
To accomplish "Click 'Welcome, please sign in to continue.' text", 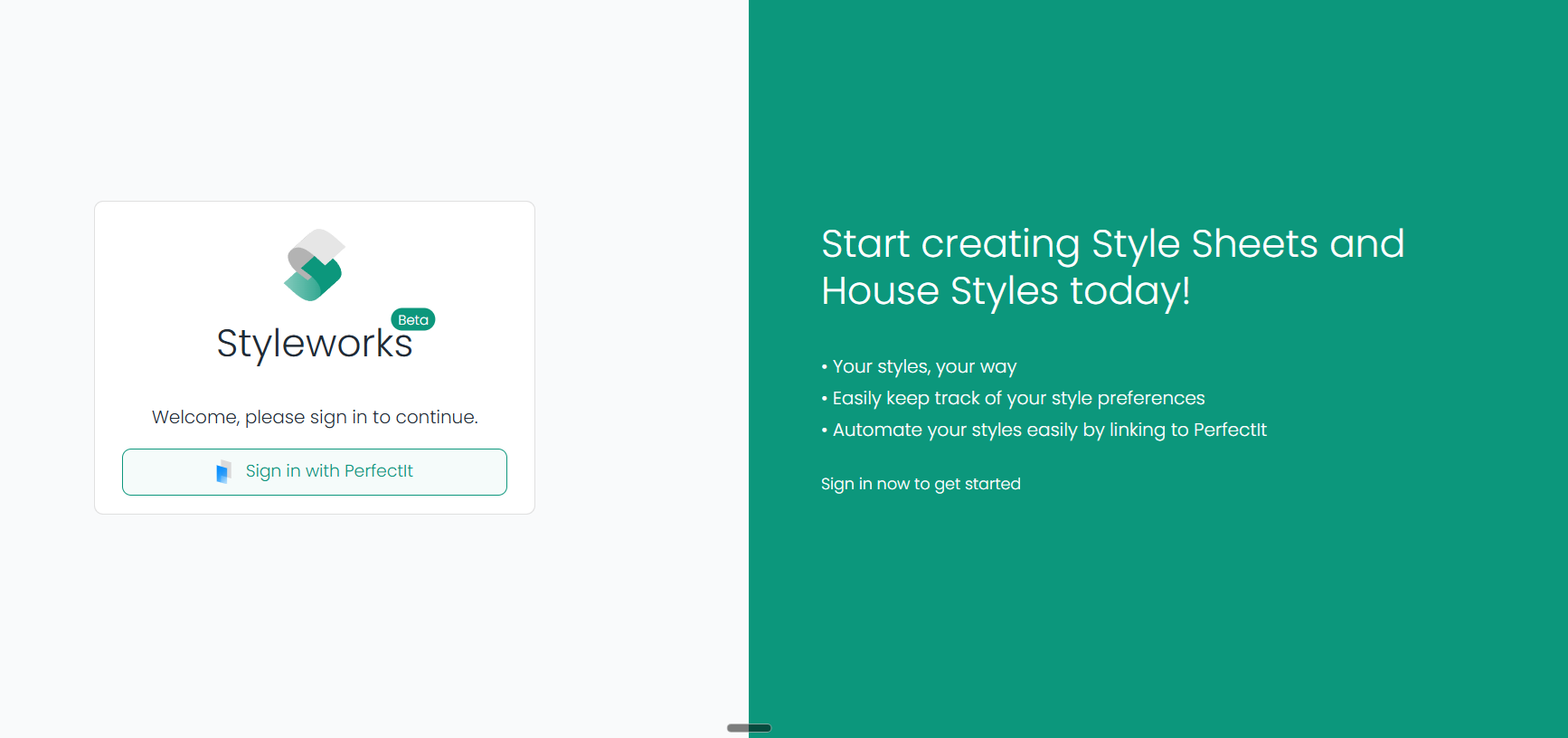I will coord(315,417).
